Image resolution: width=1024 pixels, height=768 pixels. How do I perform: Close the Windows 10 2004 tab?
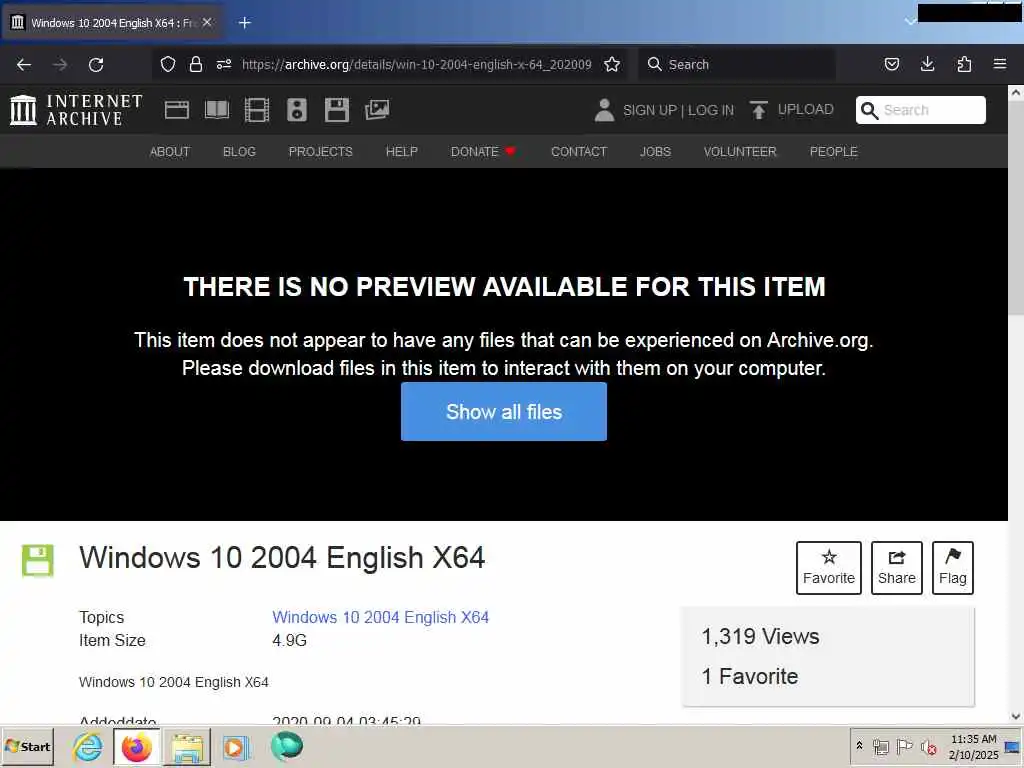[207, 22]
